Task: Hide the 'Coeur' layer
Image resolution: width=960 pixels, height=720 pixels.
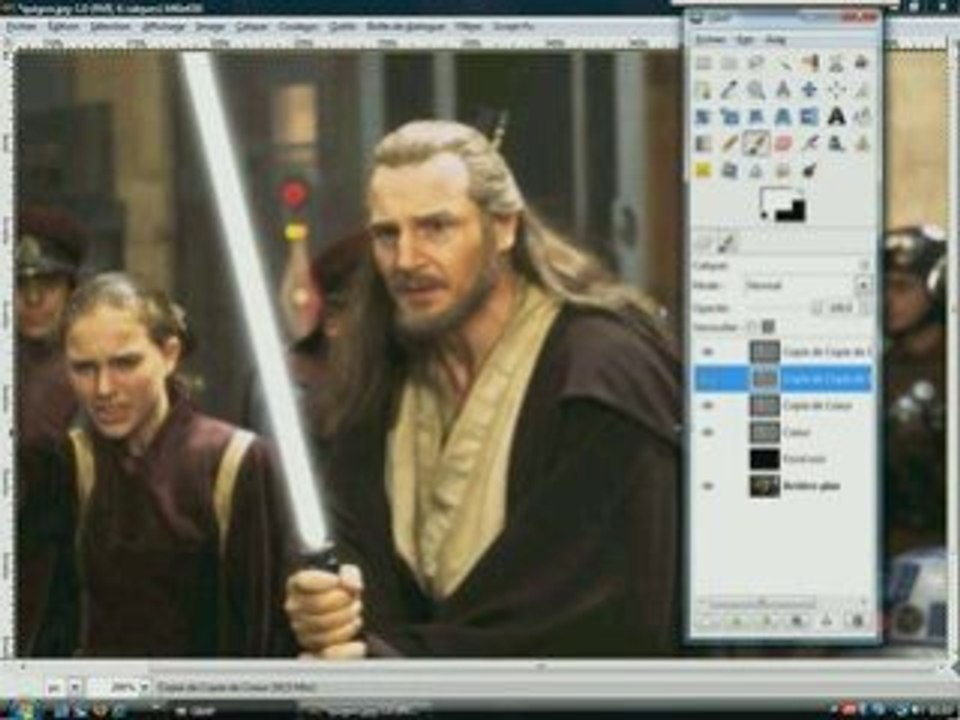Action: click(708, 432)
